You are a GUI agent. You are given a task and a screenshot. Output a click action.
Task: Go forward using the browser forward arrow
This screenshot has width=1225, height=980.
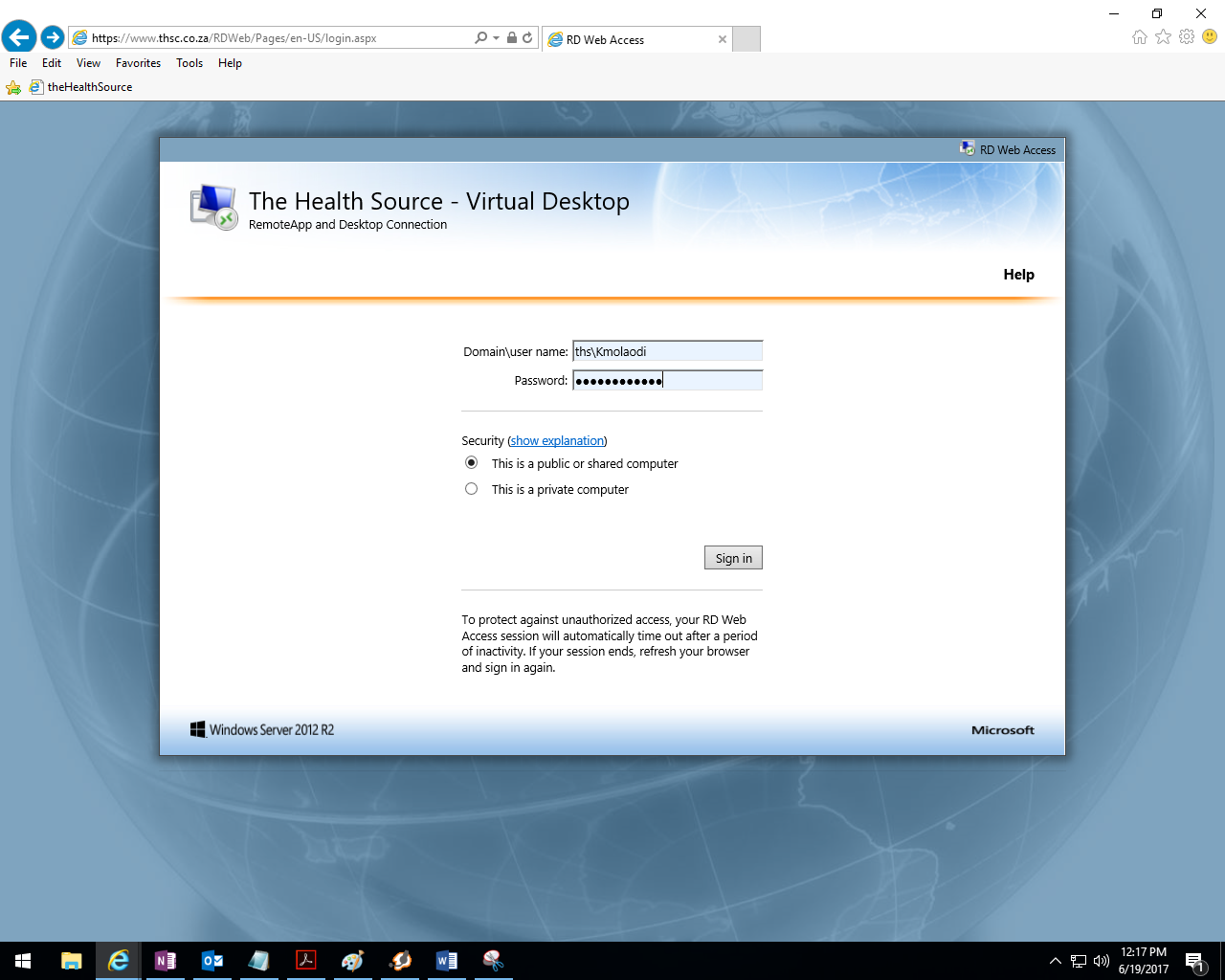pyautogui.click(x=53, y=37)
